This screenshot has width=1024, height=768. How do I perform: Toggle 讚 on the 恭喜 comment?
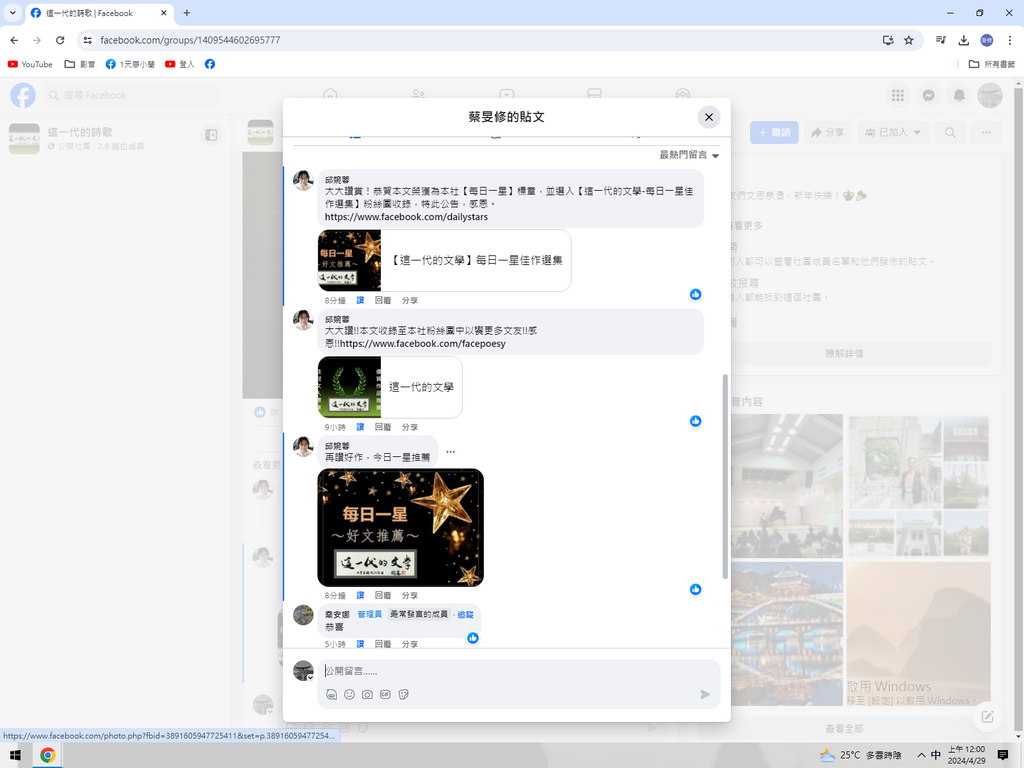click(360, 645)
